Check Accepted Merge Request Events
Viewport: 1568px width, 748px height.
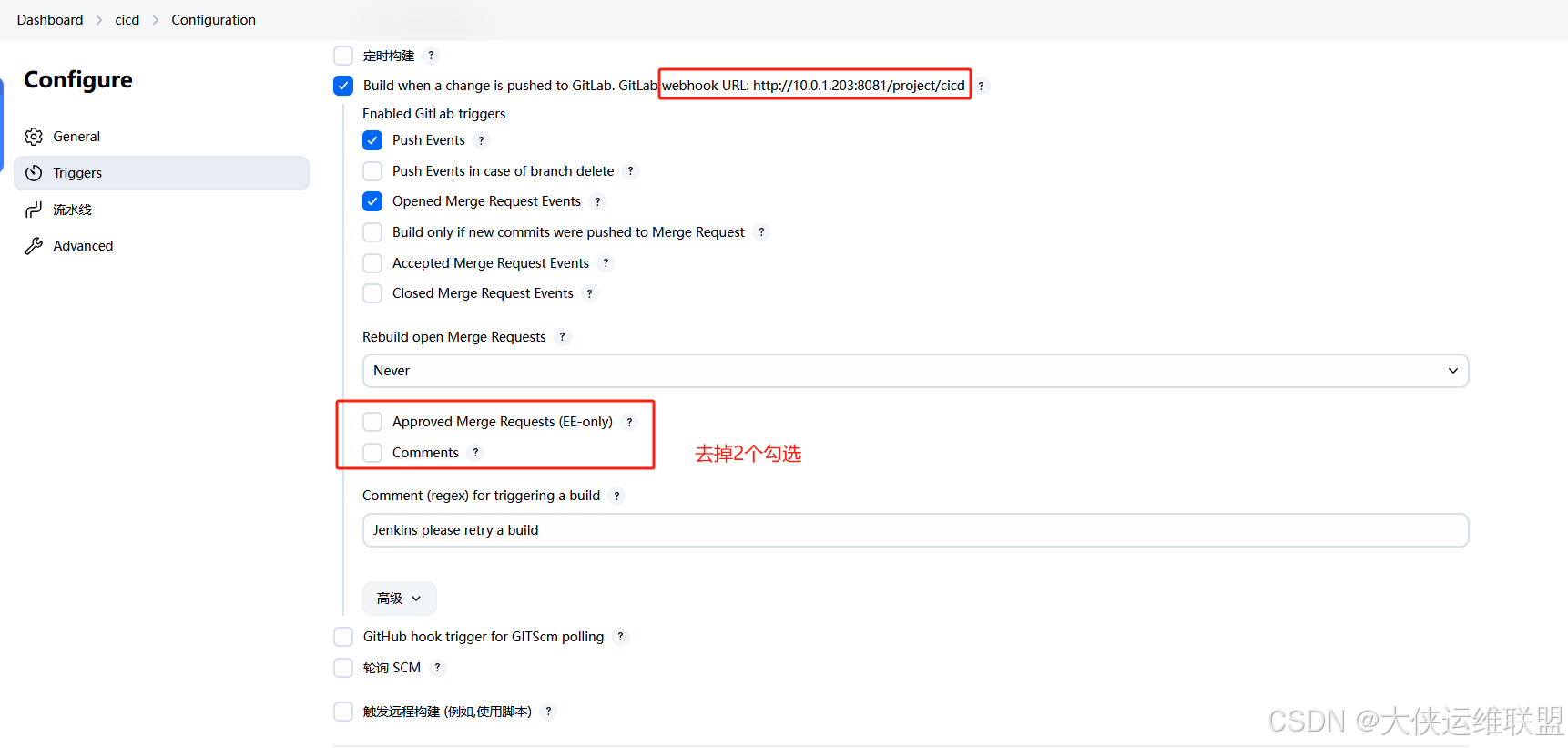[372, 263]
